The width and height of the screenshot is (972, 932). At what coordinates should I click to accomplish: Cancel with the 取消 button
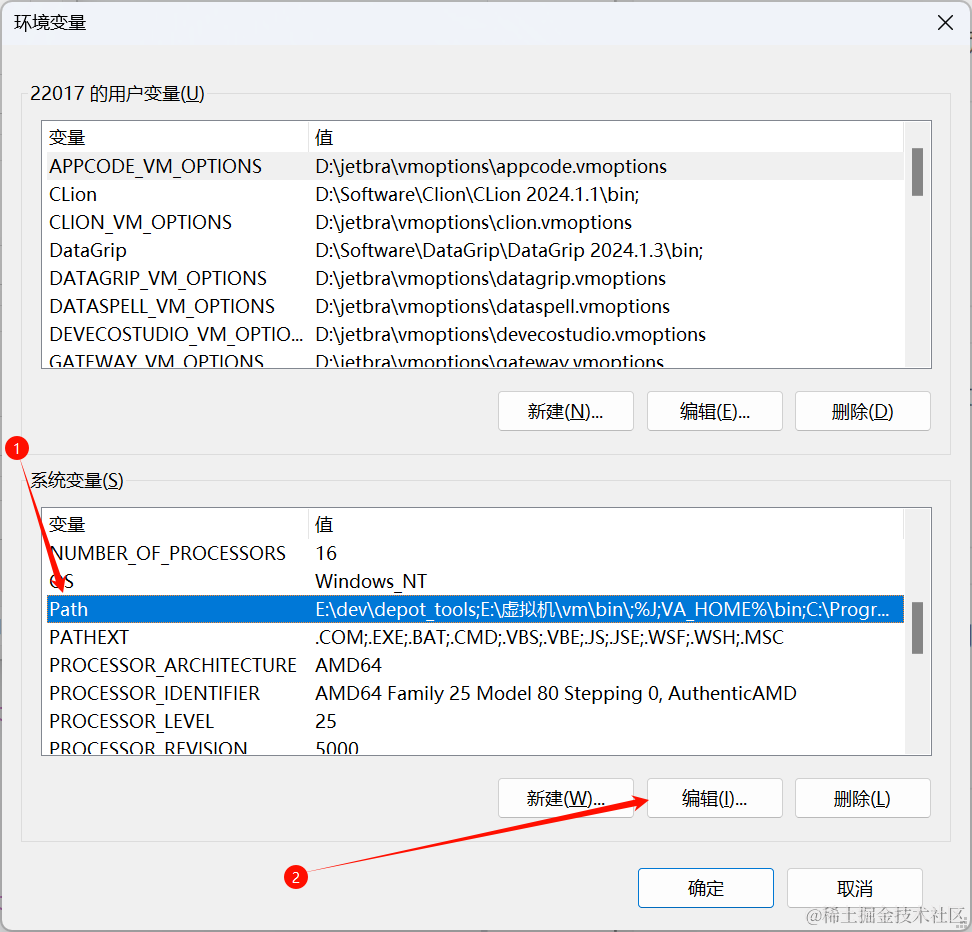point(854,888)
